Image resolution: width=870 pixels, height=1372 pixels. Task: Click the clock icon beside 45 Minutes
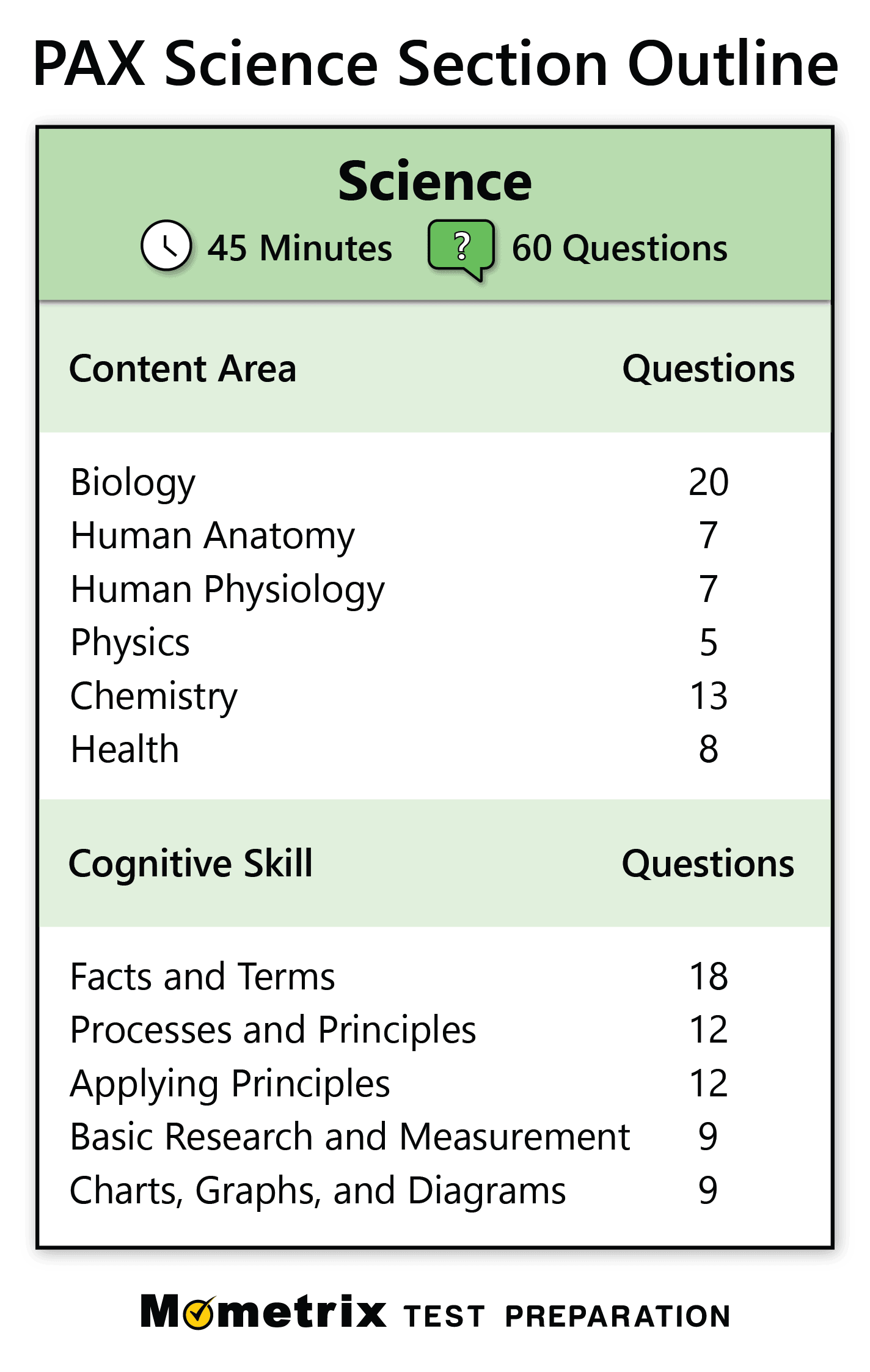[166, 246]
